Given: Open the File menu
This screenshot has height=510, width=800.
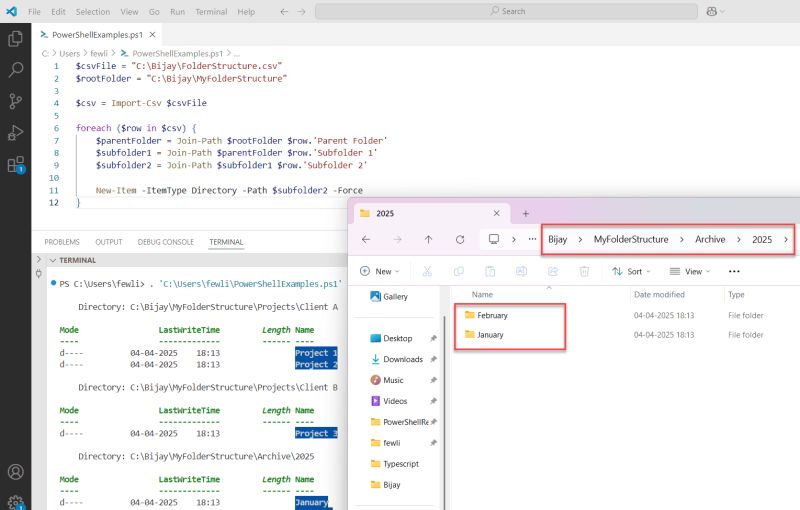Looking at the screenshot, I should [x=34, y=11].
